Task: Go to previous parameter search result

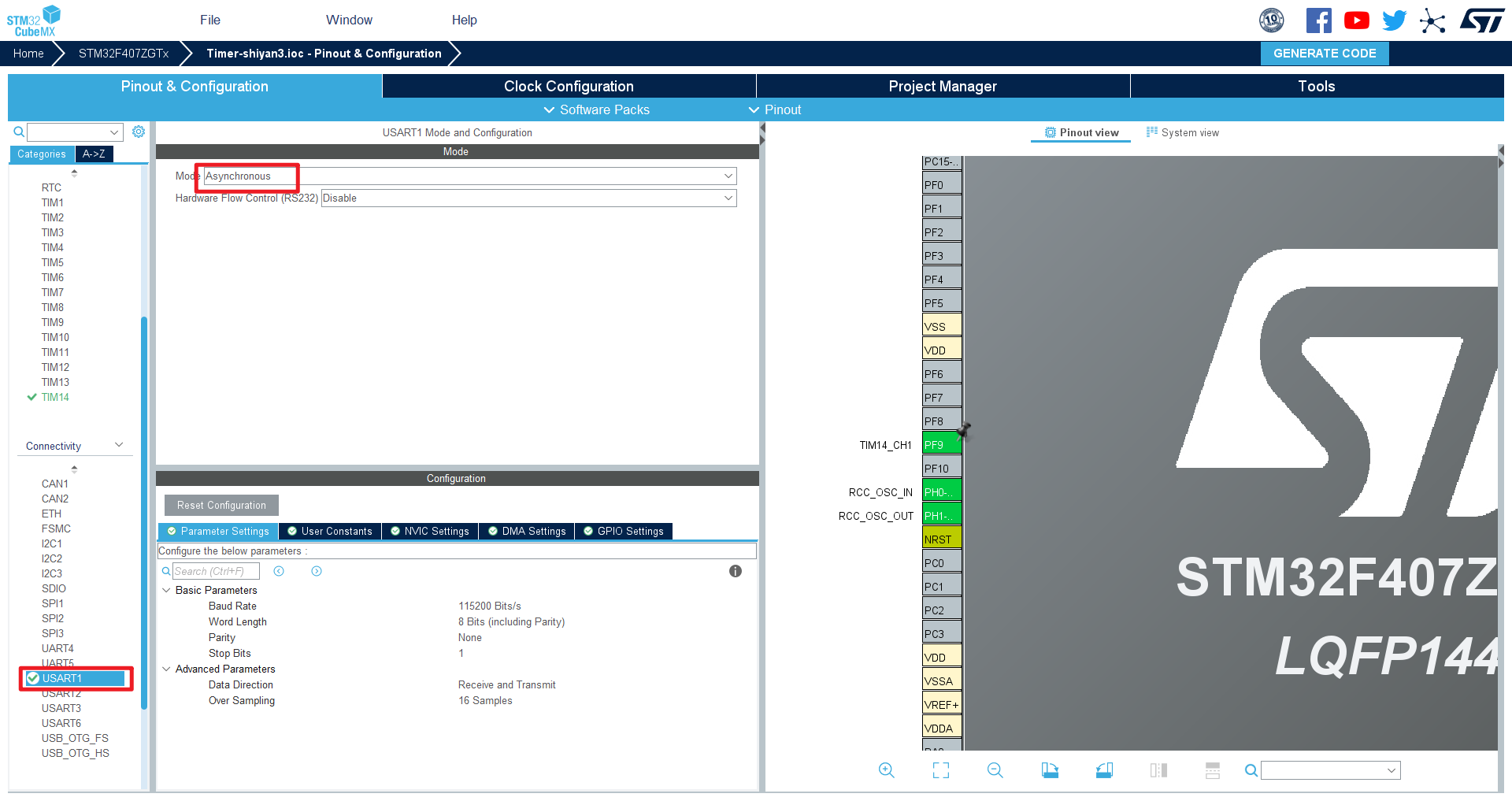Action: click(x=279, y=571)
